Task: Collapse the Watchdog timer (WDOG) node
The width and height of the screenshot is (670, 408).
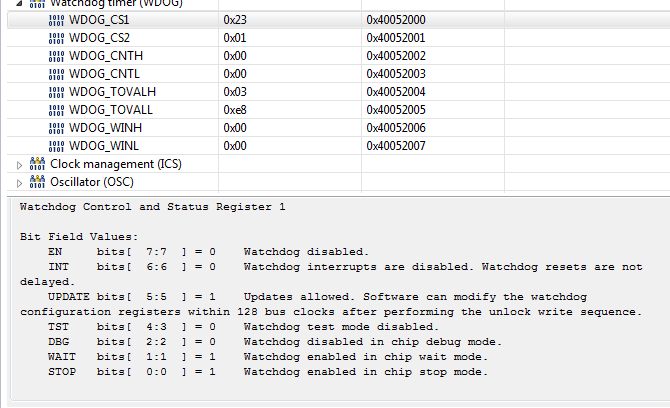Action: 20,3
